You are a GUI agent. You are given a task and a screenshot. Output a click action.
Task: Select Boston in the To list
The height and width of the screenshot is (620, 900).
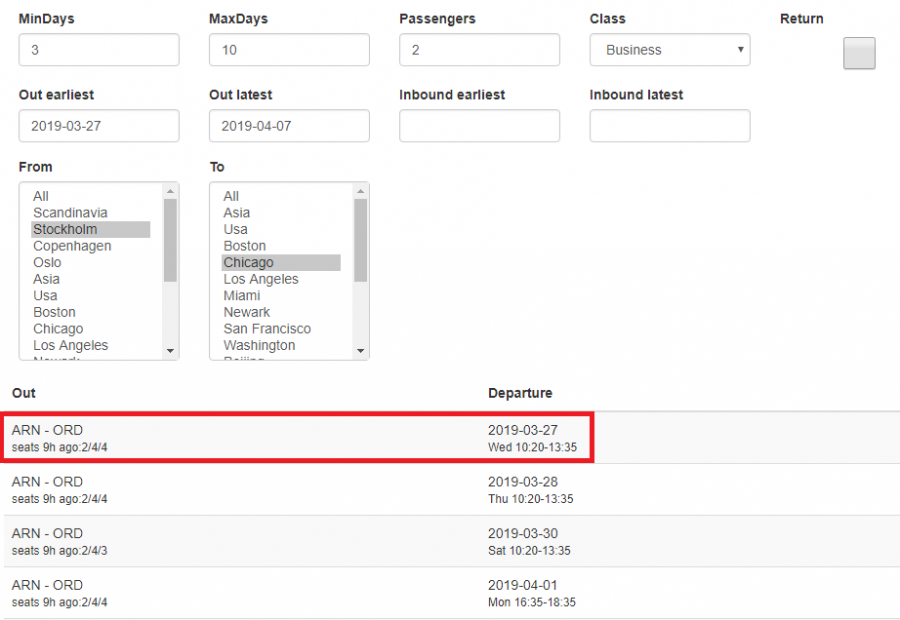245,246
